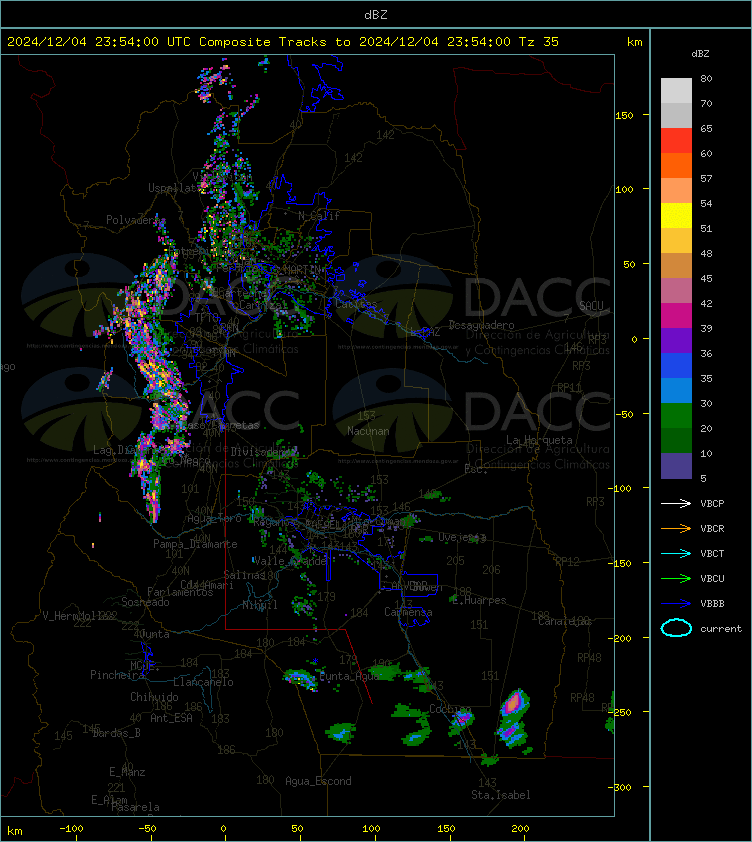
Task: Click the pink-core storm cell in southeast corner
Action: pyautogui.click(x=514, y=703)
